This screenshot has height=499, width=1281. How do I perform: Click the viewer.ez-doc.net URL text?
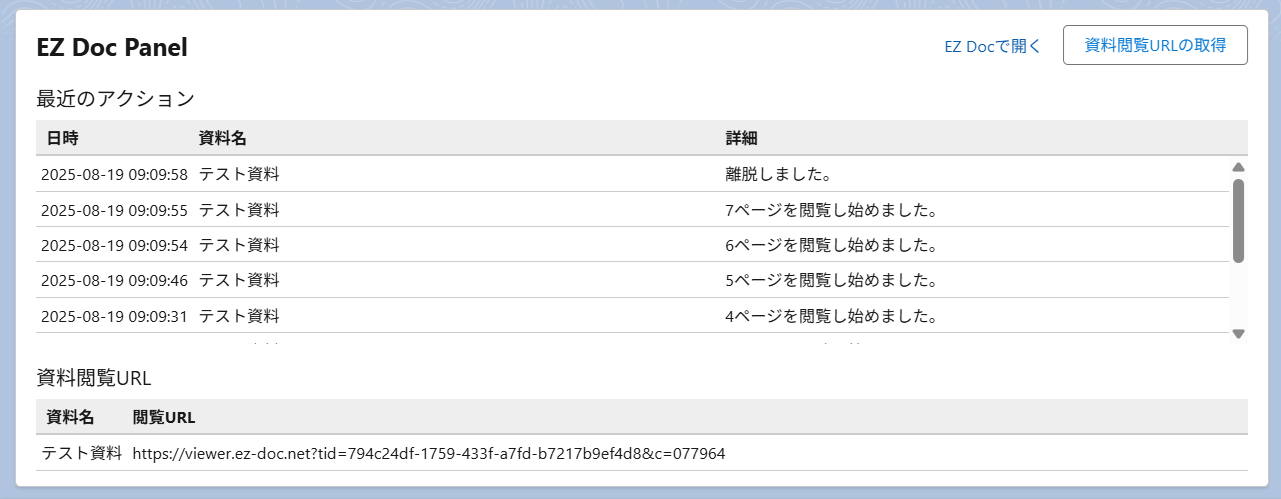pos(428,453)
